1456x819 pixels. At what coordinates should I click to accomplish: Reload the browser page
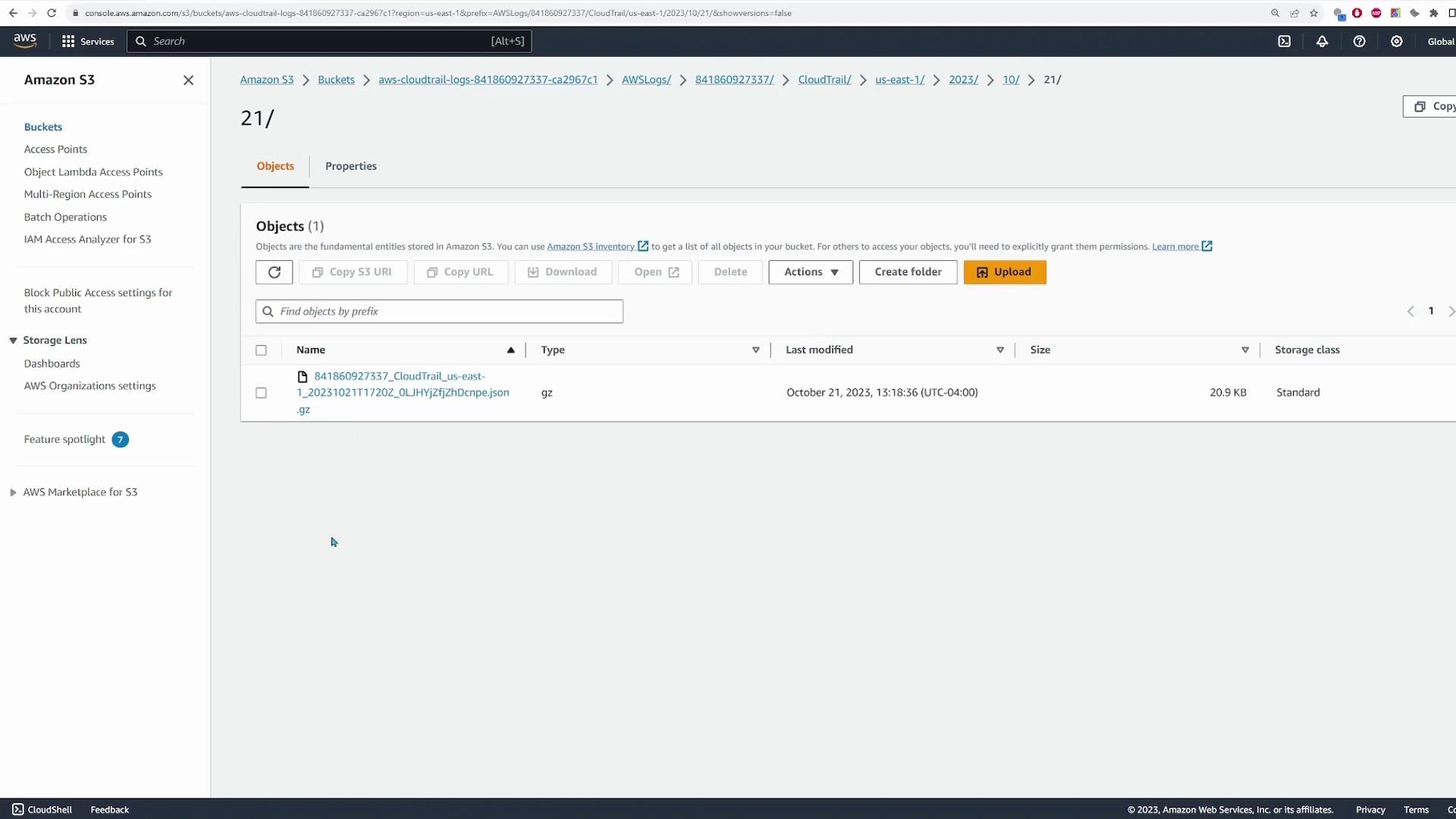[x=51, y=13]
